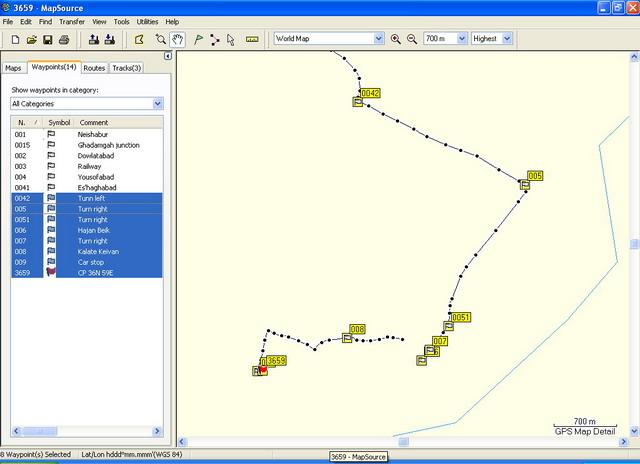Select waypoint 003 Railway row
The height and width of the screenshot is (464, 640).
[87, 166]
